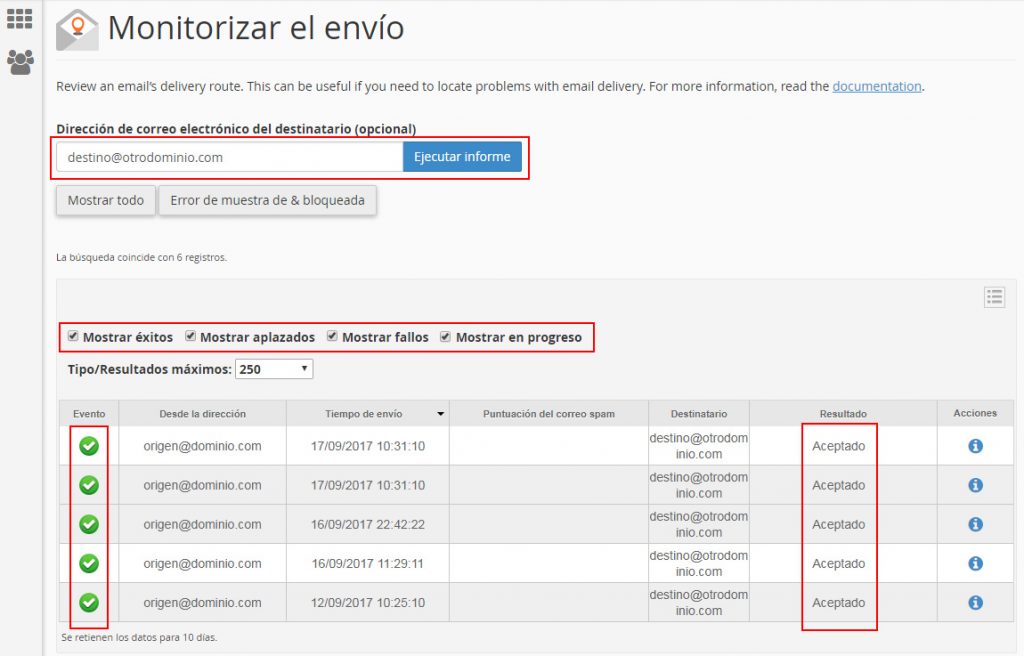The width and height of the screenshot is (1024, 656).
Task: Open the table view options icon above the list
Action: [994, 297]
